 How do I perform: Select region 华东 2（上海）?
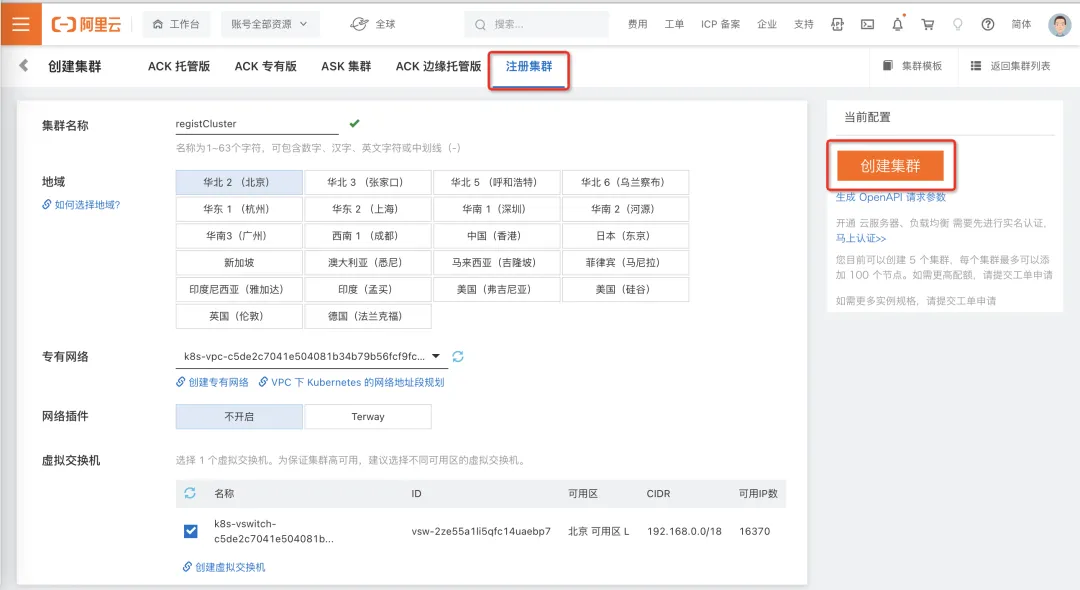(368, 209)
